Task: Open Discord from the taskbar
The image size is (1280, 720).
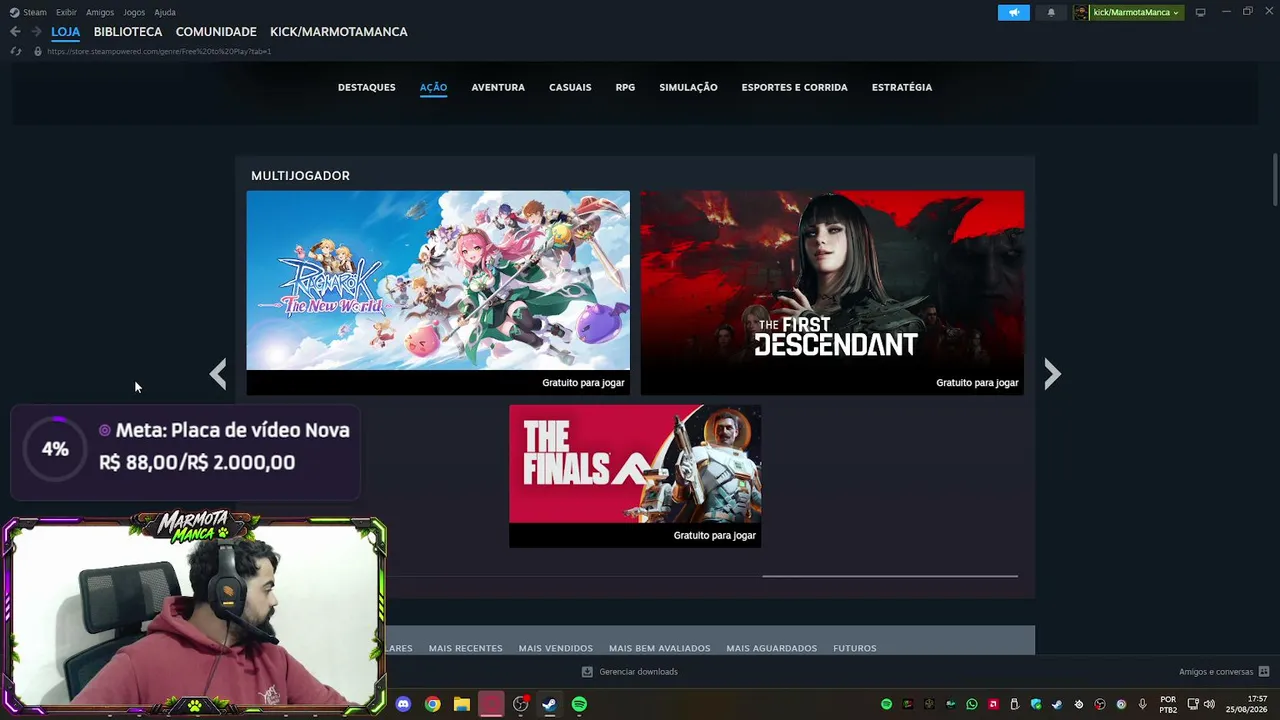Action: 403,704
